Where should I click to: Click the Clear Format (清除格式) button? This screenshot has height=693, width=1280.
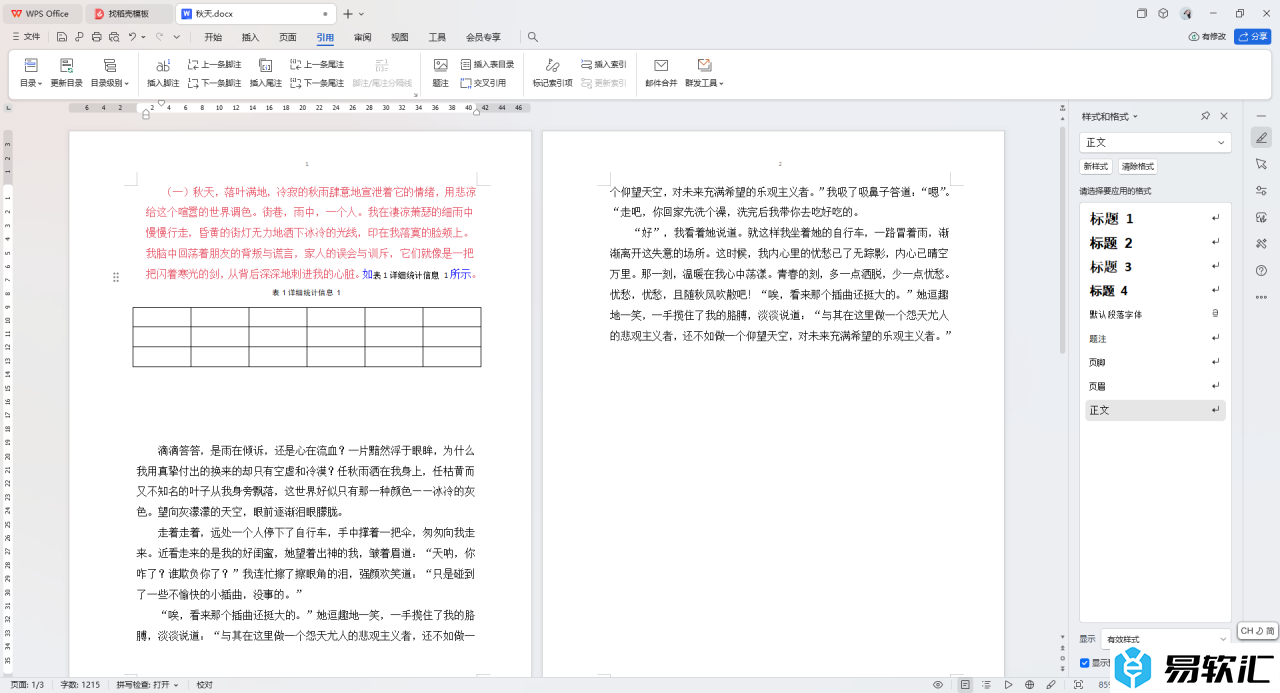click(1138, 166)
